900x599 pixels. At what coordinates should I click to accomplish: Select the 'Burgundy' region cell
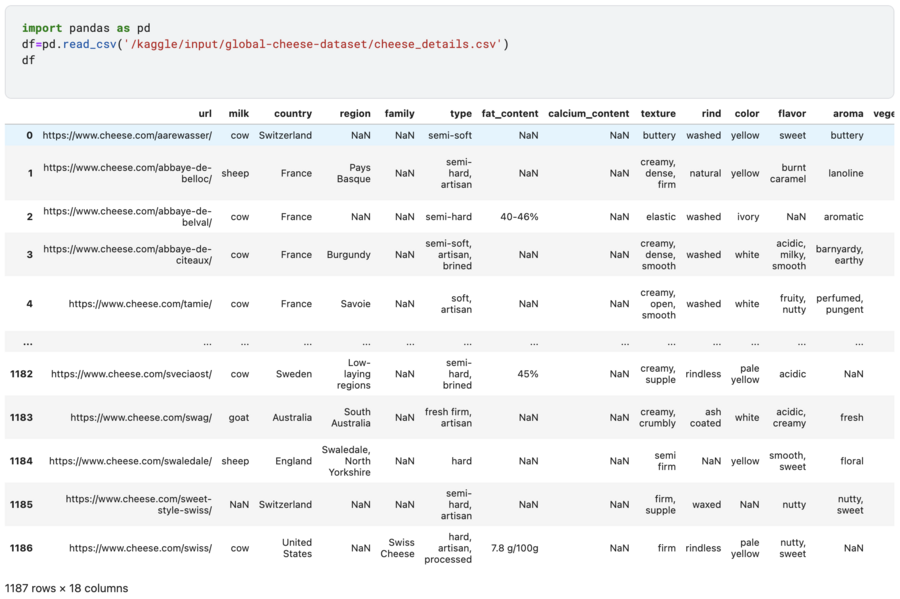[348, 255]
